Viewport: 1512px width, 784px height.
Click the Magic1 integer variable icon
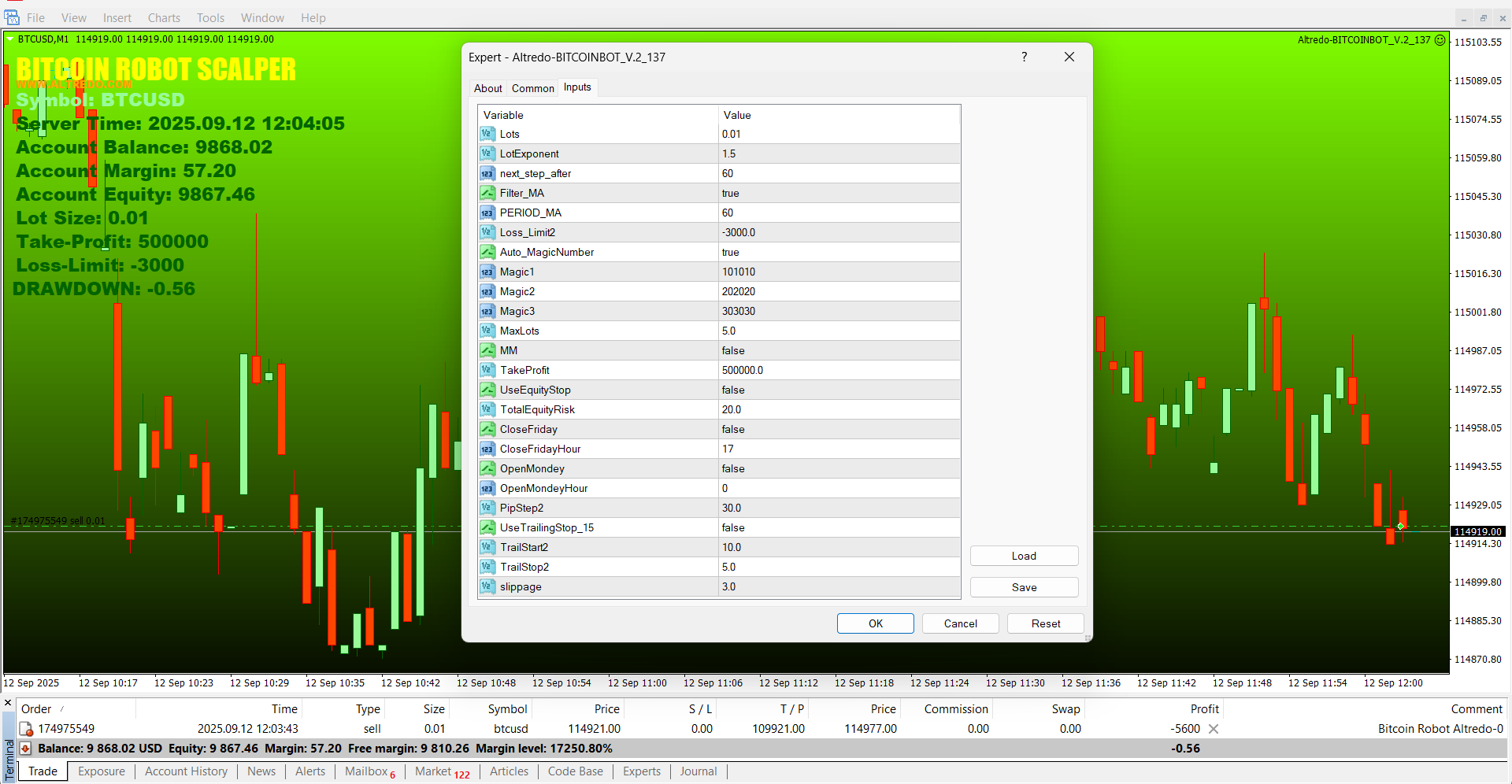(x=487, y=272)
